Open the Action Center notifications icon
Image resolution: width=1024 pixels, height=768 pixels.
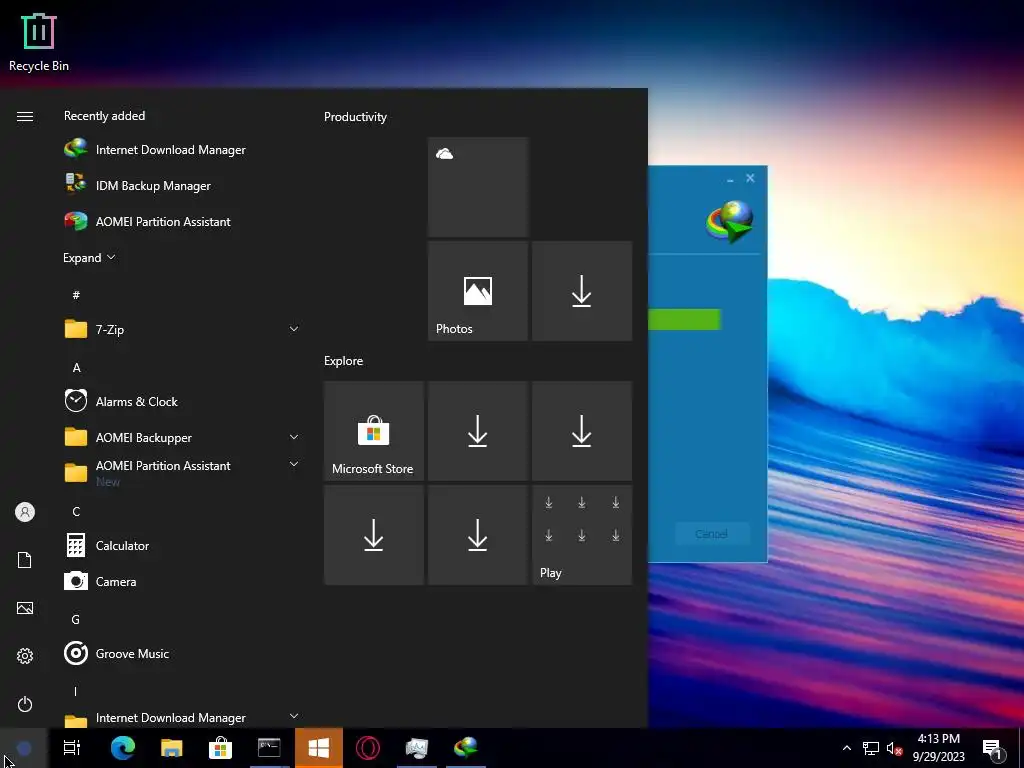(x=992, y=748)
